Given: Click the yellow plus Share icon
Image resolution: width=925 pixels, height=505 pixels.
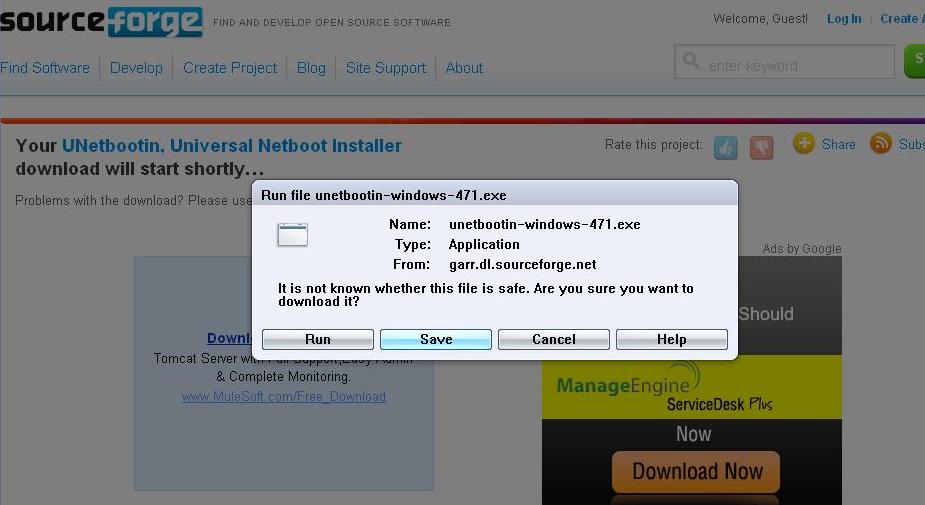Looking at the screenshot, I should (803, 143).
